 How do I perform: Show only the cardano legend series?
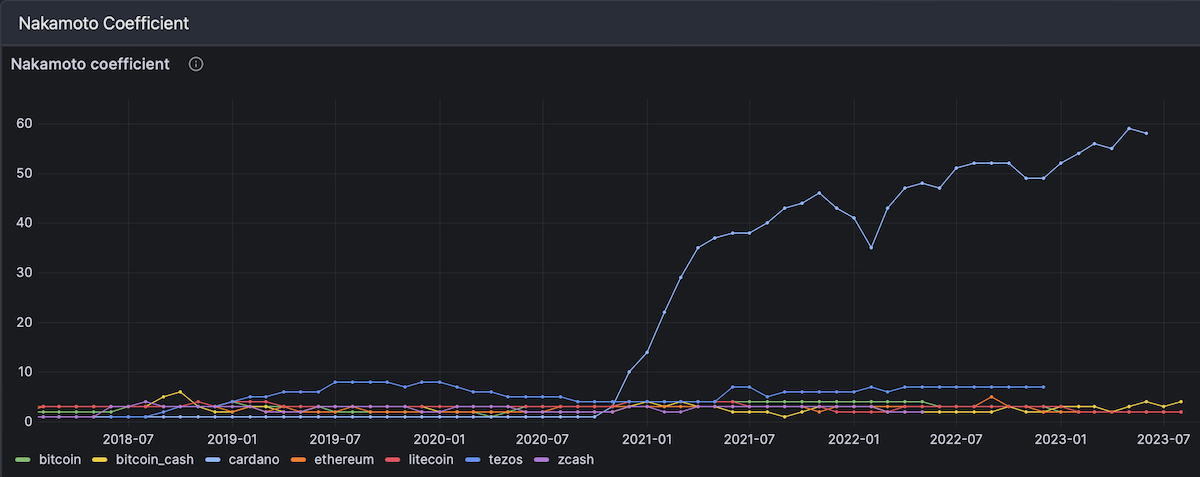[x=255, y=459]
